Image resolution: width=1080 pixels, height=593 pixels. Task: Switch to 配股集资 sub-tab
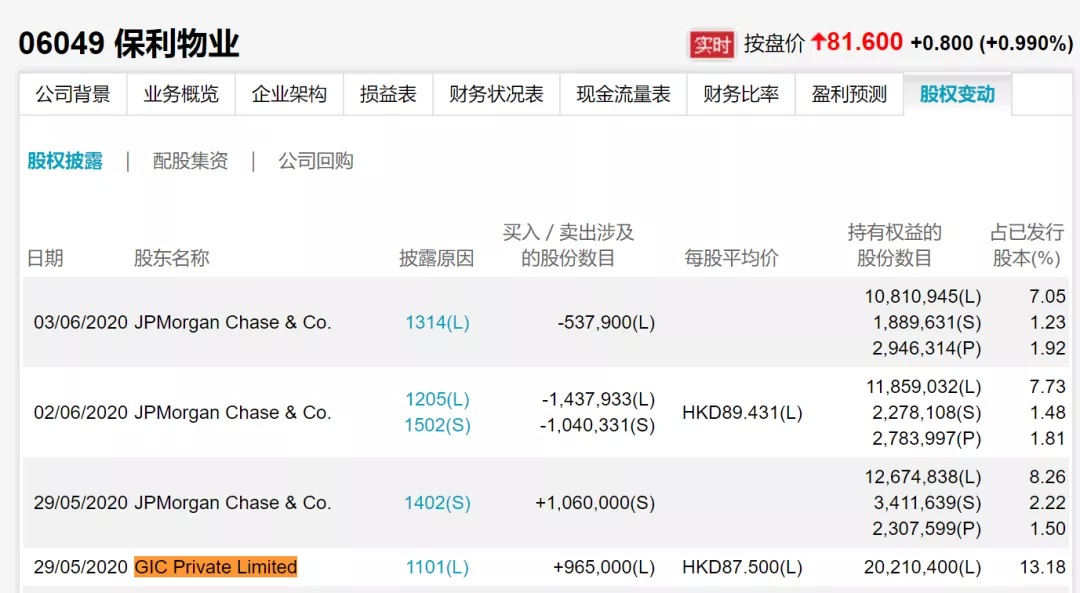pyautogui.click(x=190, y=161)
